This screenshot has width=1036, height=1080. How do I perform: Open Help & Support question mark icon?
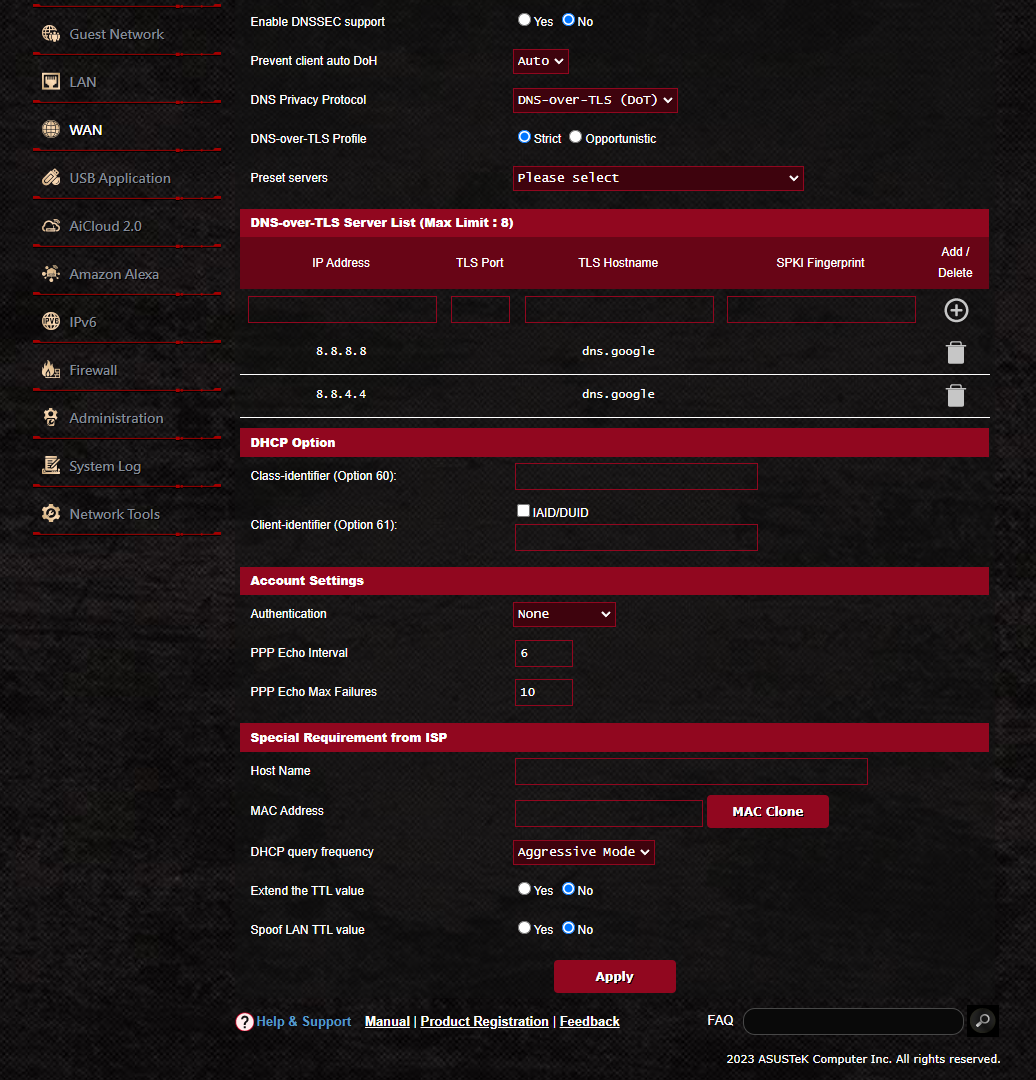[245, 1021]
